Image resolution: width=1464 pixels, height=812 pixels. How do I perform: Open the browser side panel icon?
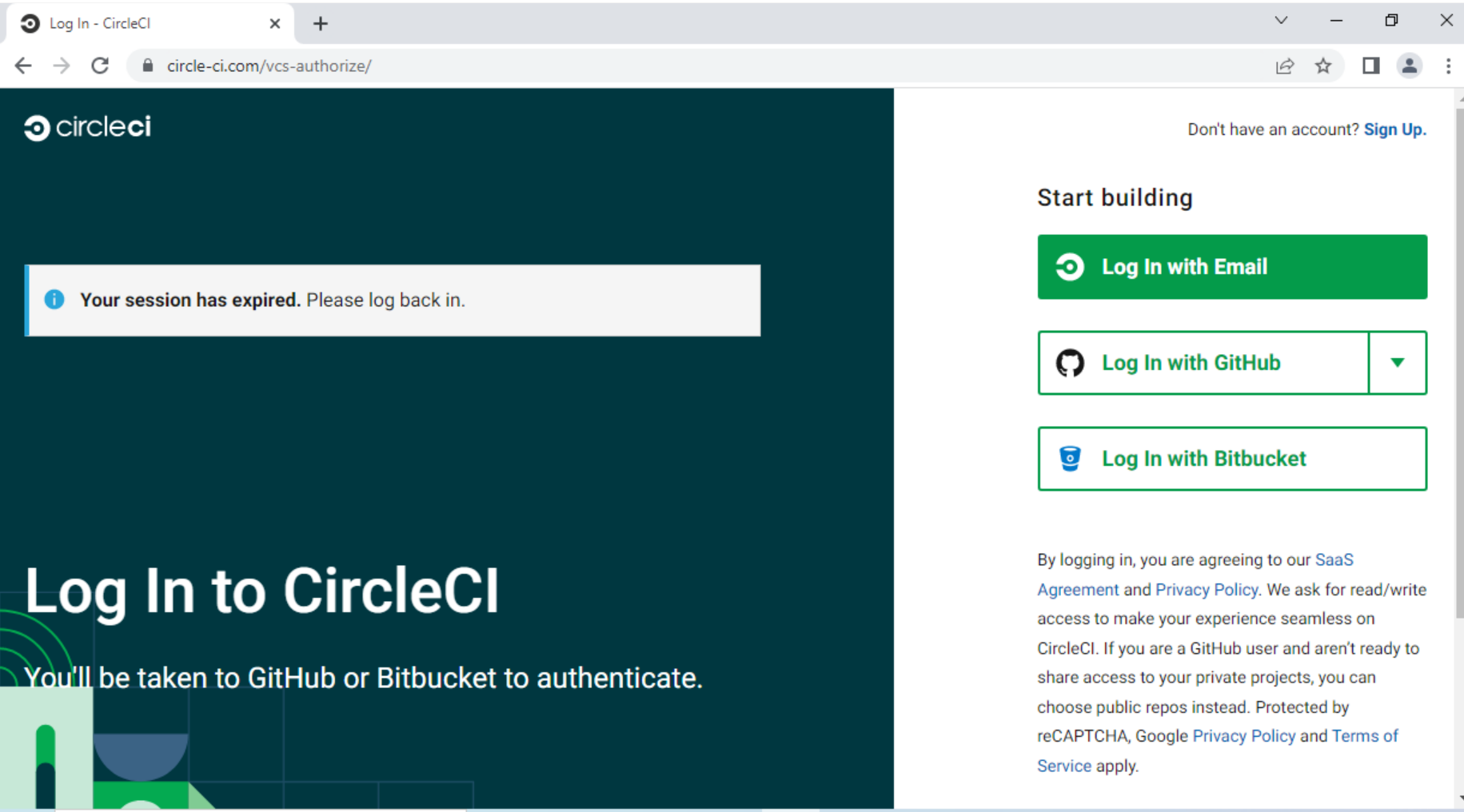1371,66
